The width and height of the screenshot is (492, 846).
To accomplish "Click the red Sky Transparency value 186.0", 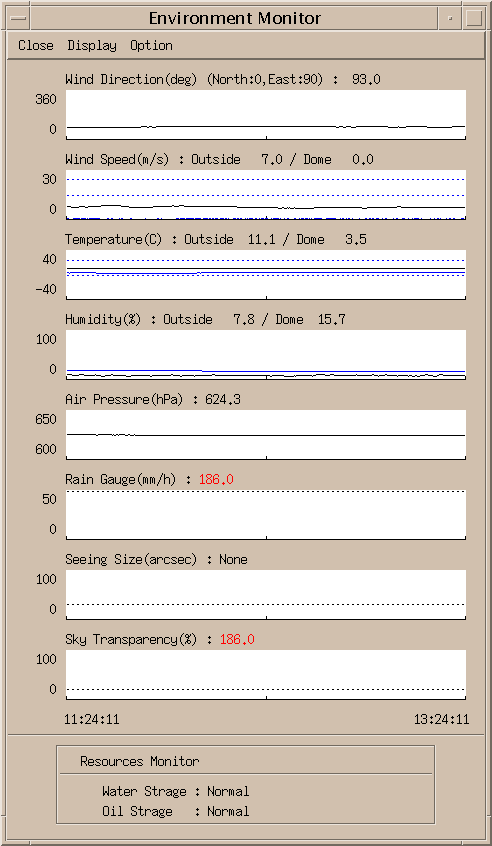I will tap(237, 639).
